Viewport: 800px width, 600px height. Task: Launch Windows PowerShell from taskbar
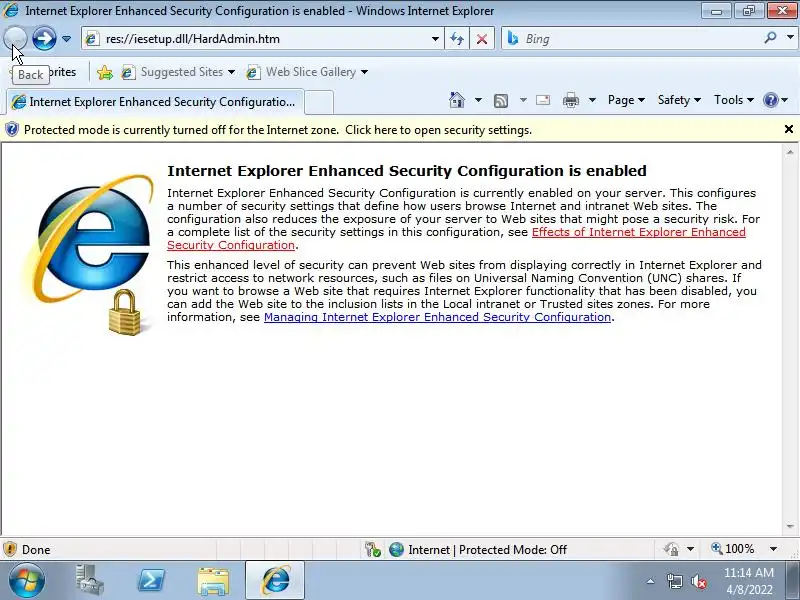tap(152, 581)
